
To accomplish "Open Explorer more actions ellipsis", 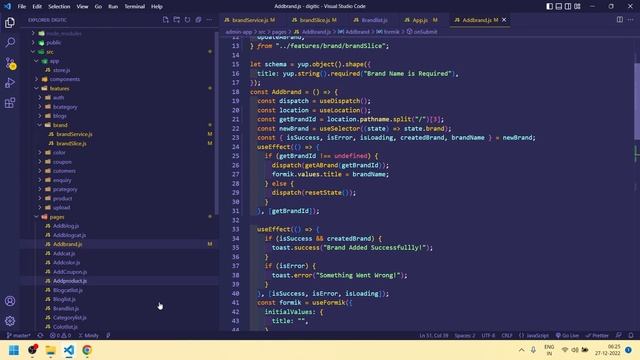I will pos(209,20).
